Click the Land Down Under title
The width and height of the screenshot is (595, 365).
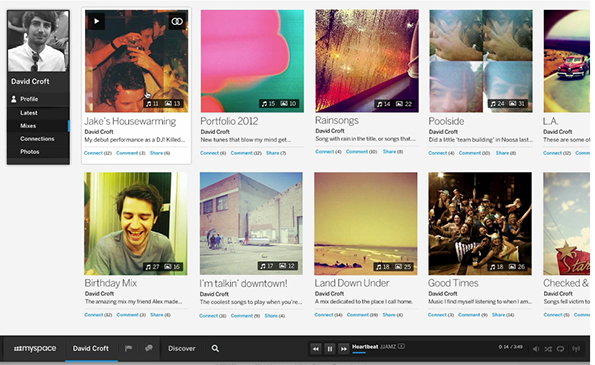[352, 283]
